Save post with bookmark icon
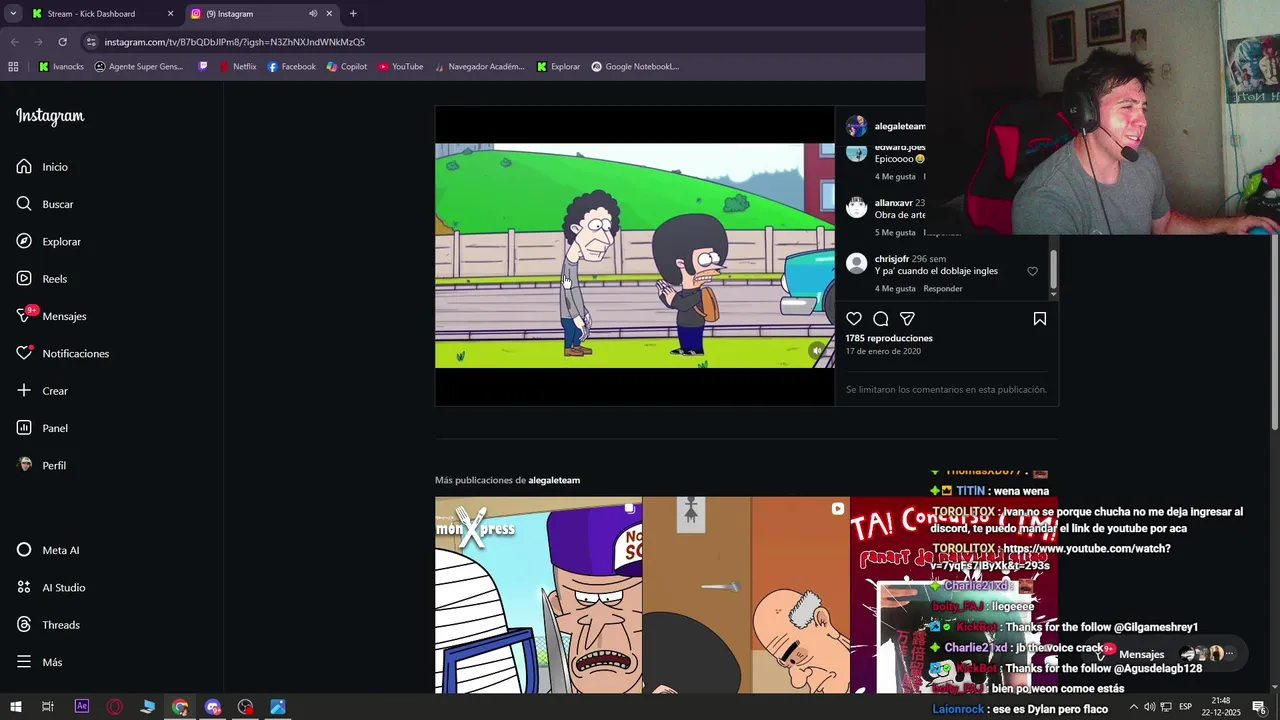 [1040, 319]
